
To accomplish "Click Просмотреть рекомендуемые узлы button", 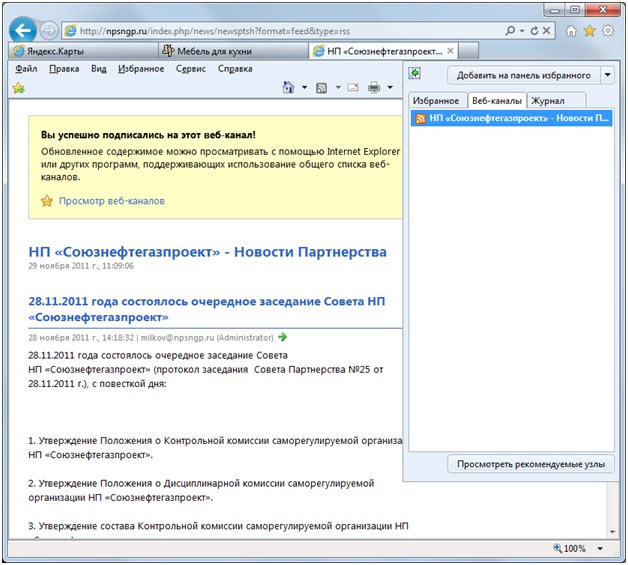I will click(x=531, y=464).
